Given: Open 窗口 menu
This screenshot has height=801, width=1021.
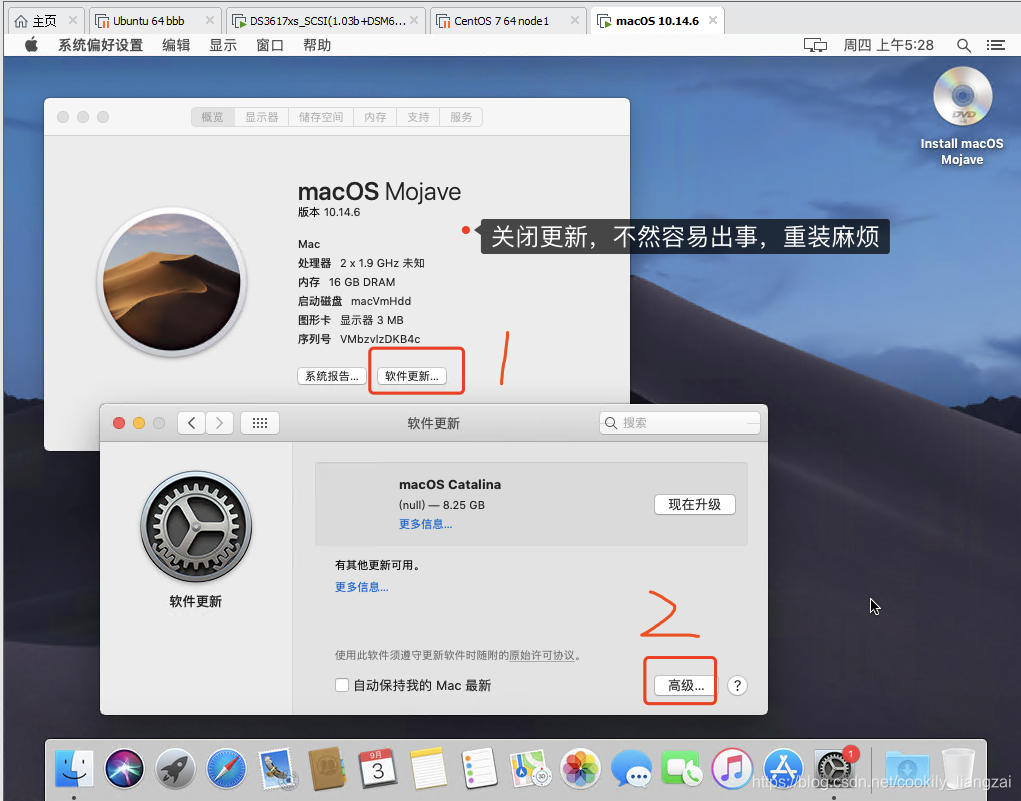Looking at the screenshot, I should pos(270,45).
